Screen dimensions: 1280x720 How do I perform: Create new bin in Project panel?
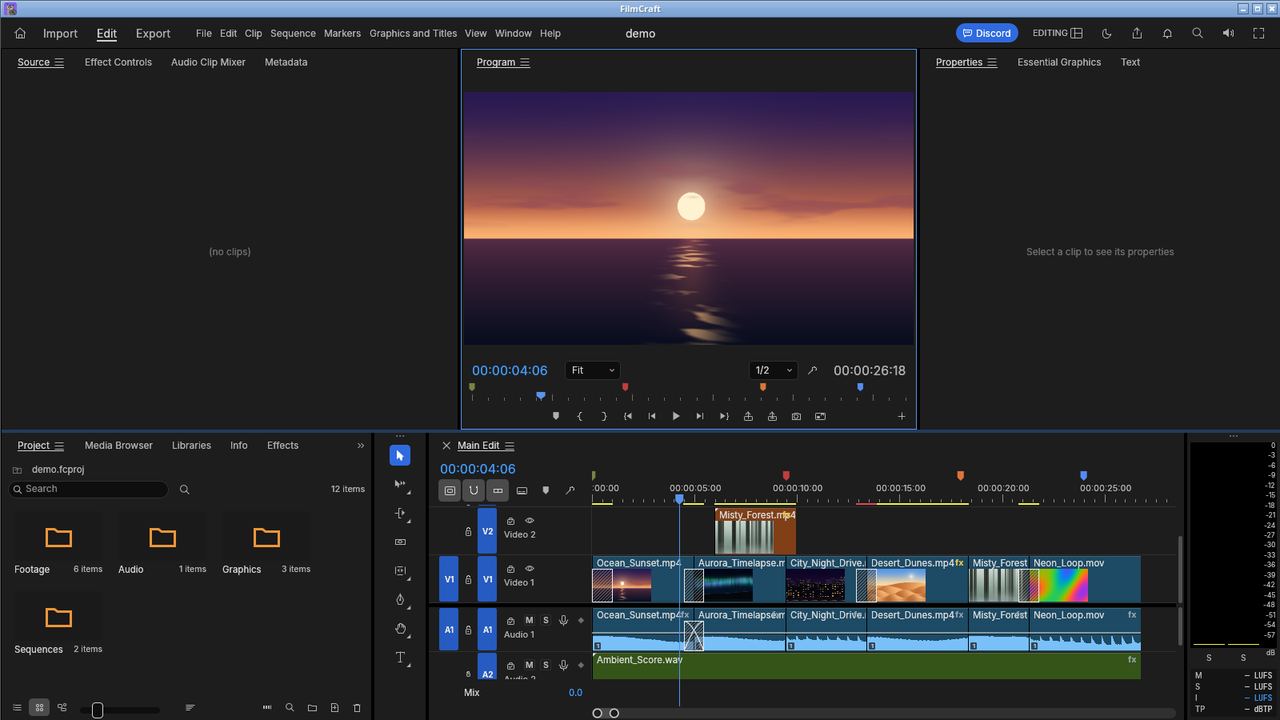point(312,708)
